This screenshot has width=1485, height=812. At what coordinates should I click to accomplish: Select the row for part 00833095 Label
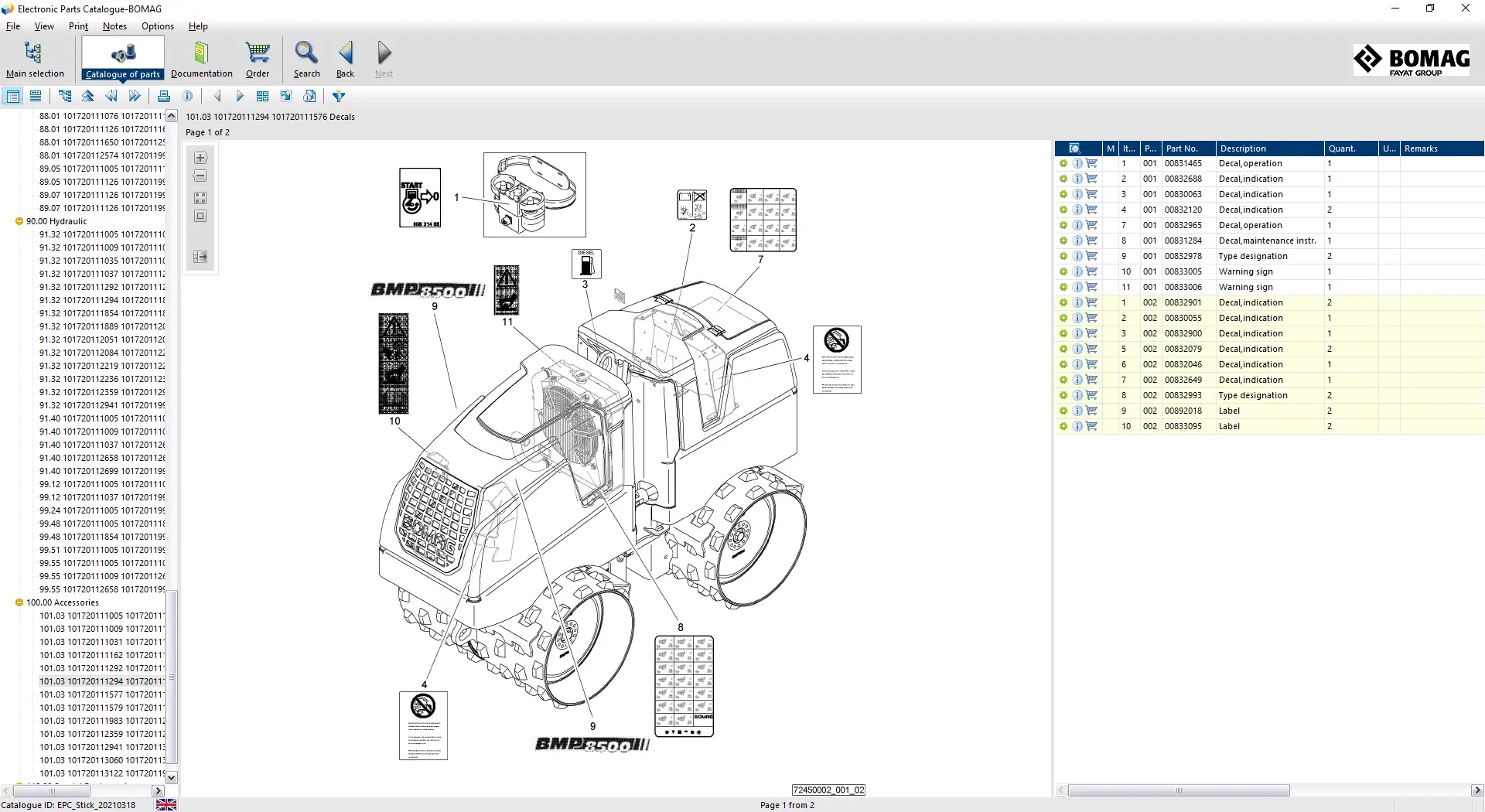click(1268, 426)
